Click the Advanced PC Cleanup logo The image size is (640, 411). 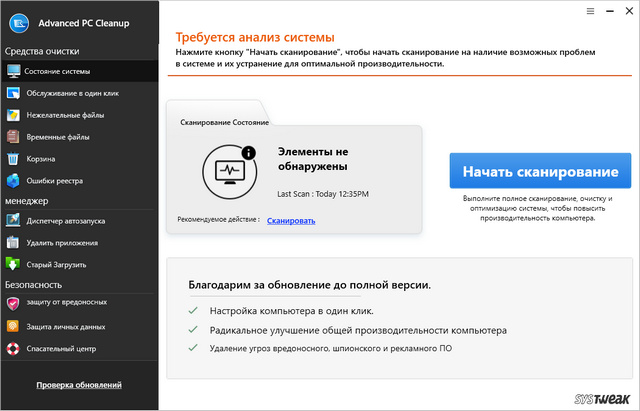[17, 21]
